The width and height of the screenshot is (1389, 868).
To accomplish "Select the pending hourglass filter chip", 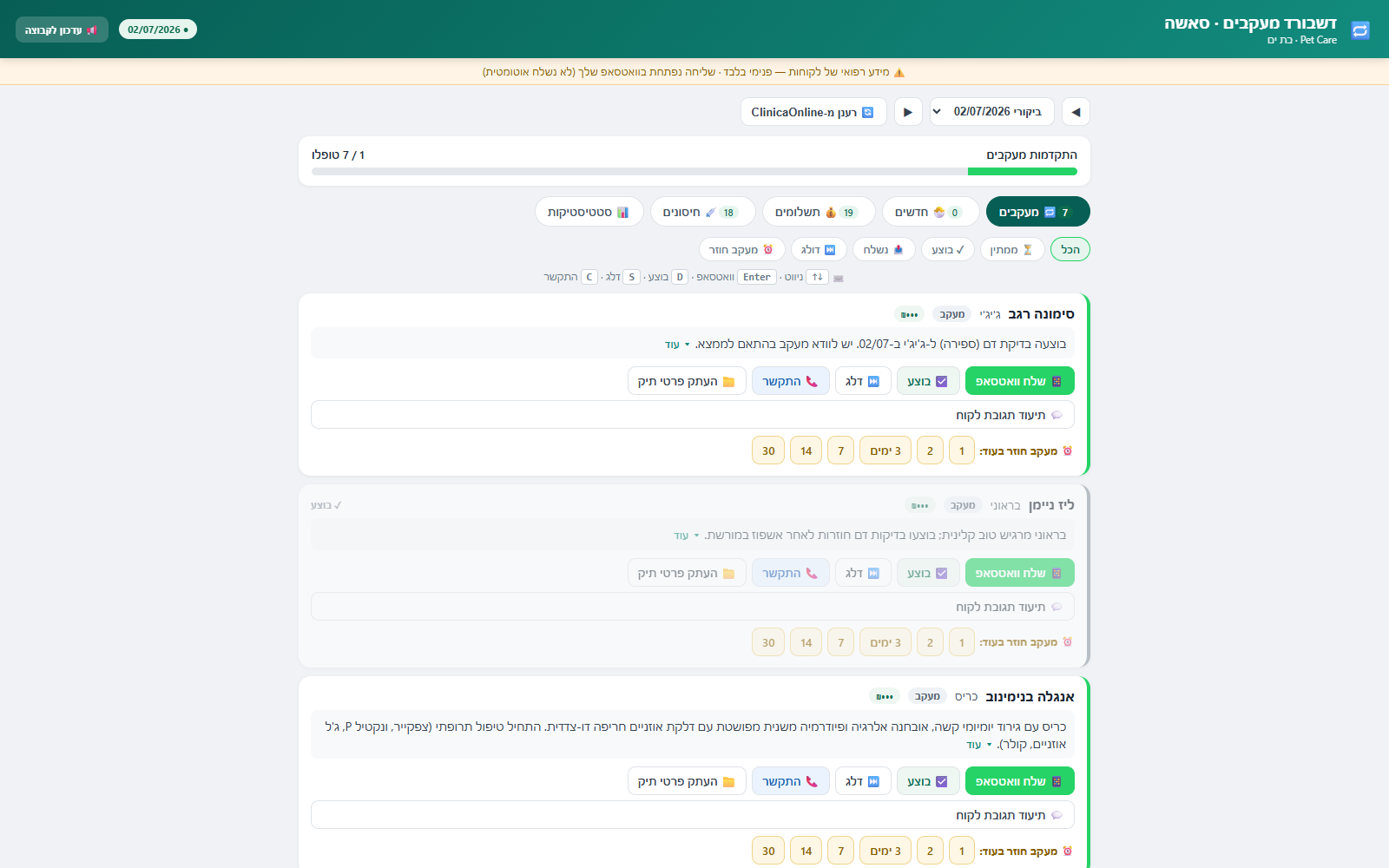I will 1012,250.
